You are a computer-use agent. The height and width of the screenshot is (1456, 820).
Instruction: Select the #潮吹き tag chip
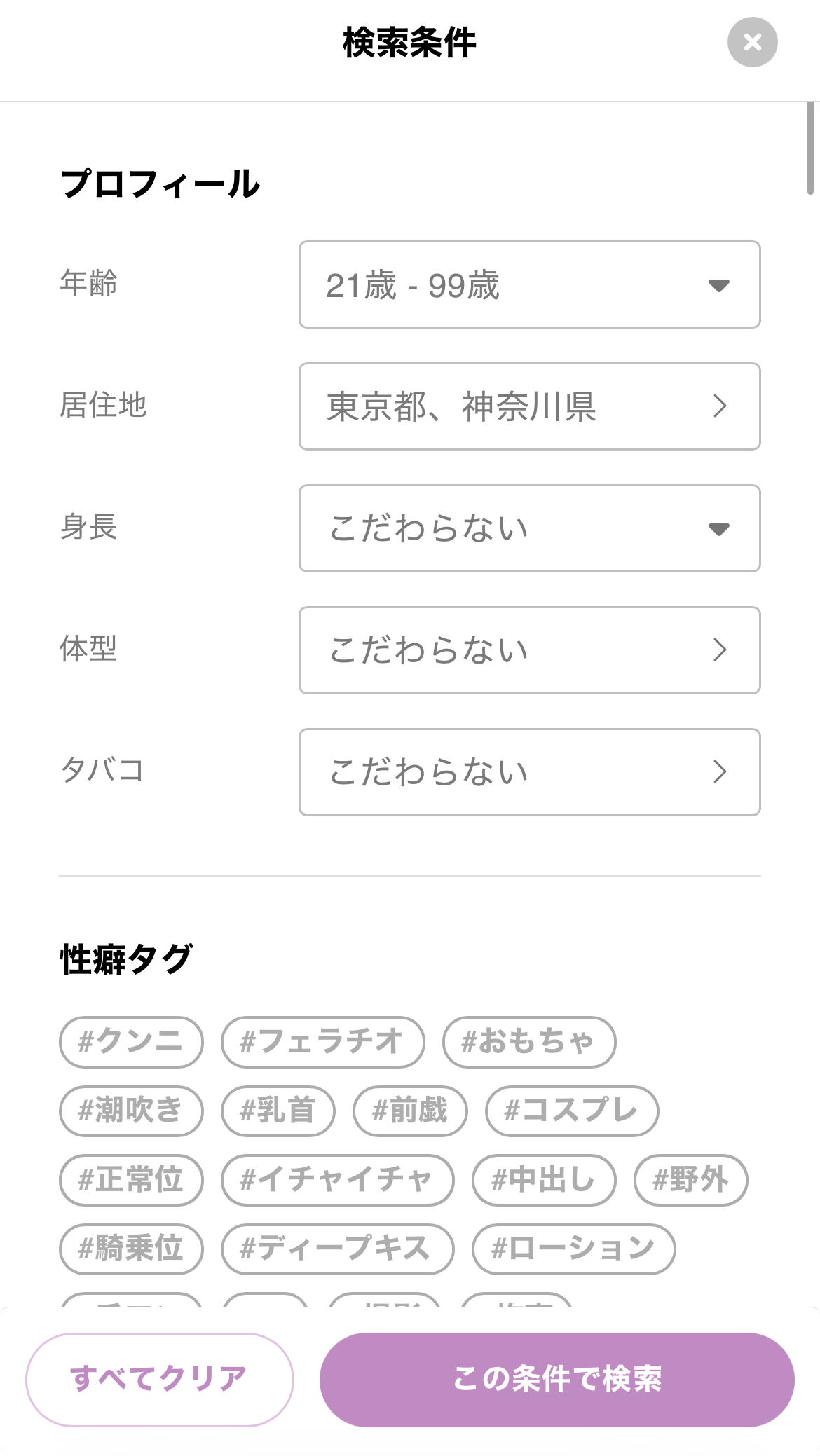(x=131, y=1111)
